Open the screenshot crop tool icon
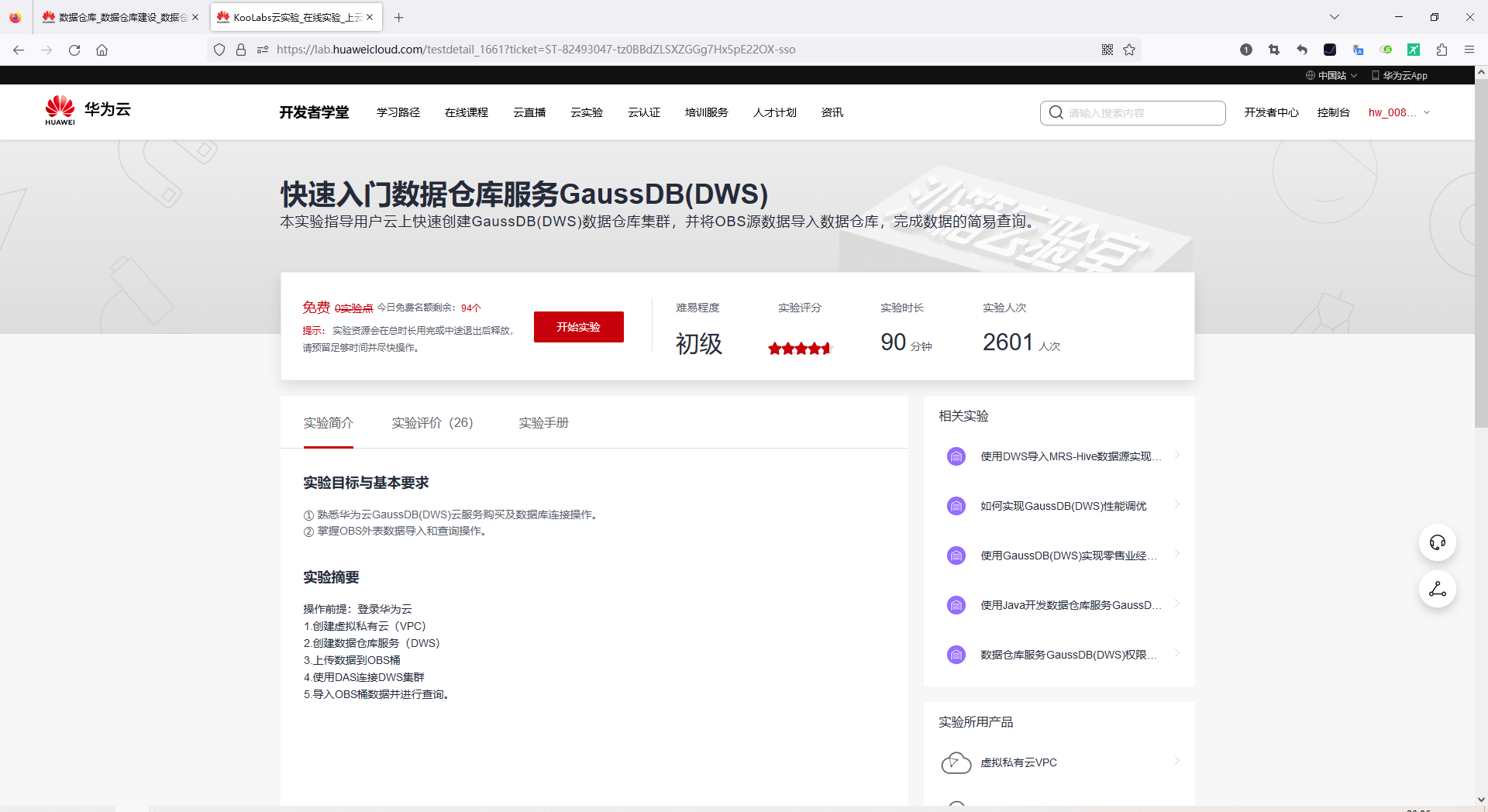The image size is (1488, 812). point(1273,49)
